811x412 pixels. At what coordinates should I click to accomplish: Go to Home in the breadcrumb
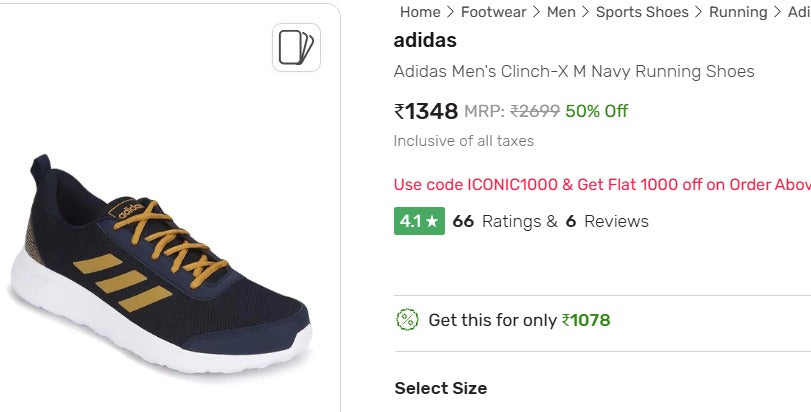(420, 12)
